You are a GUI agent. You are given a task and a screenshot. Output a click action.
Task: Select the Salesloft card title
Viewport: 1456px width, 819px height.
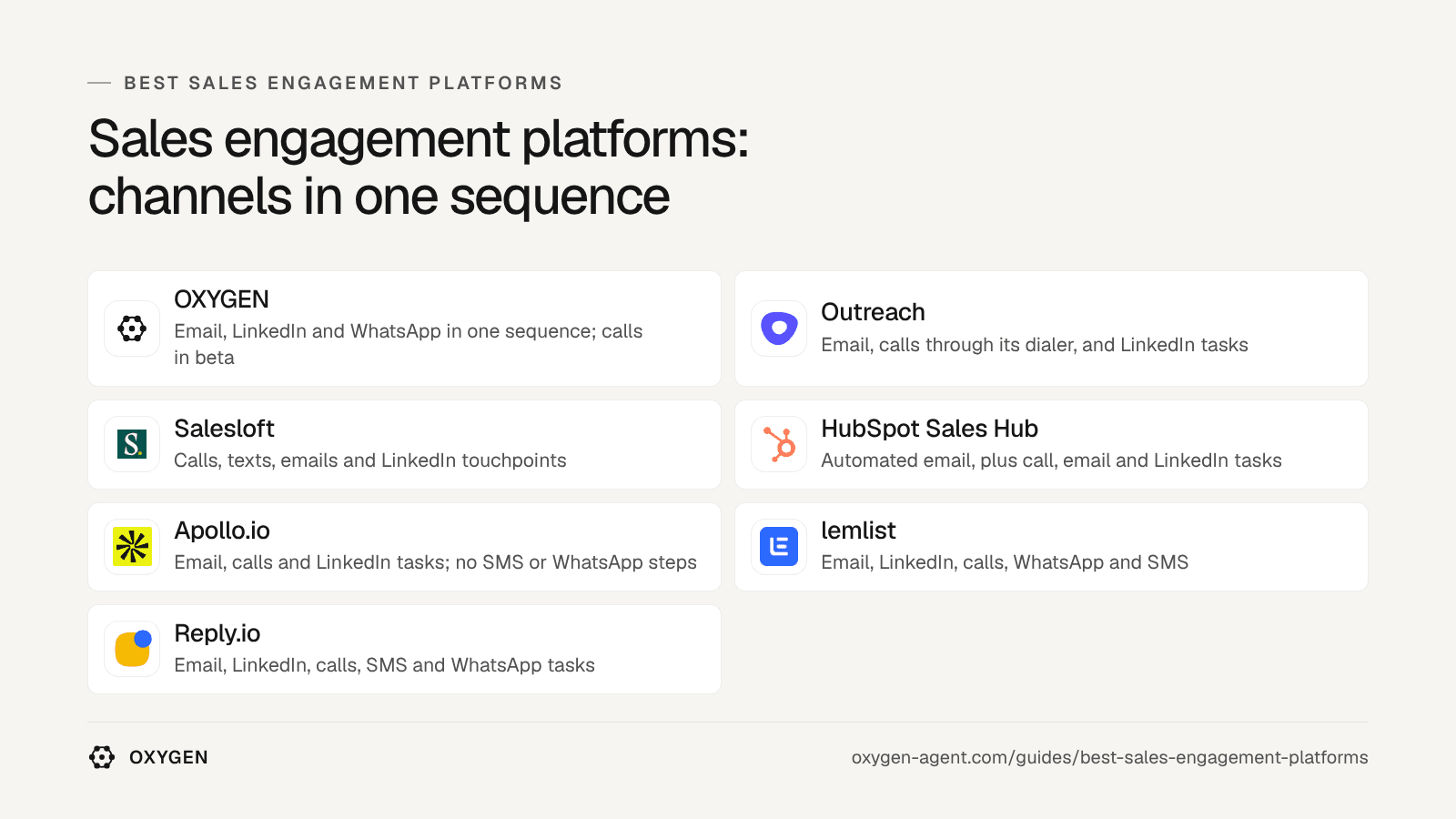pos(224,429)
